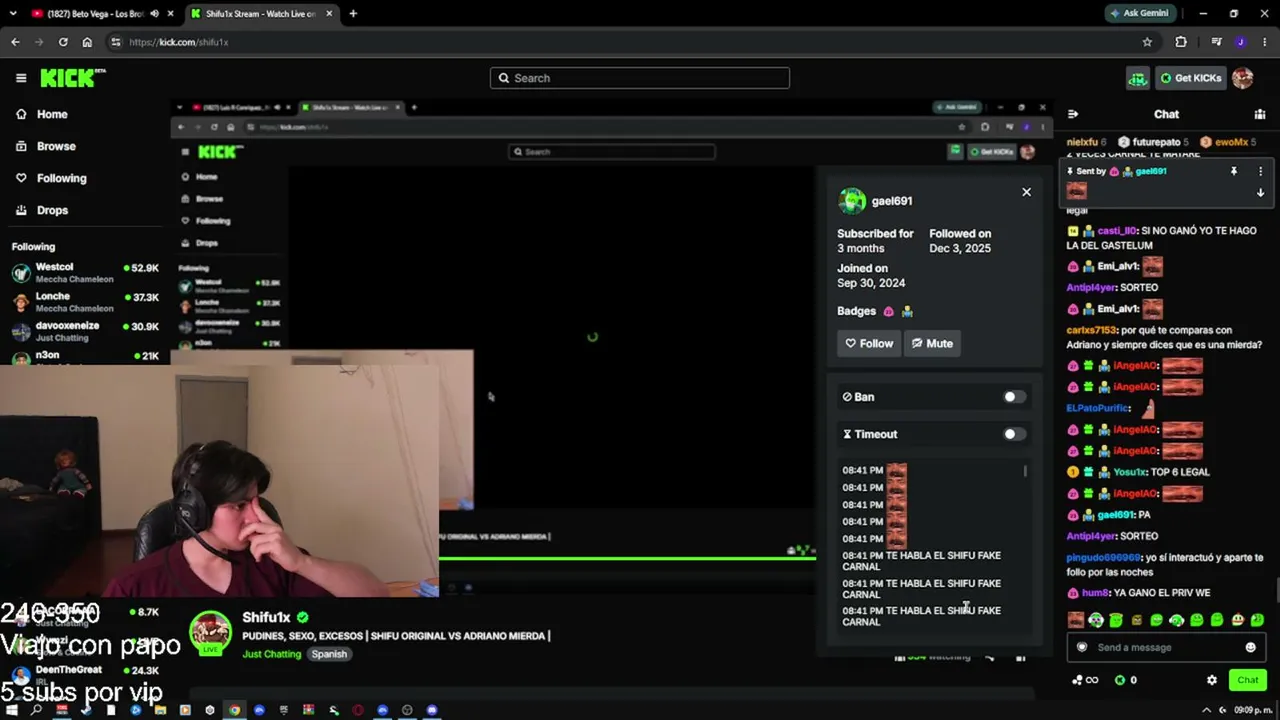Bookmark this page with the star
Viewport: 1280px width, 720px height.
pyautogui.click(x=1147, y=42)
